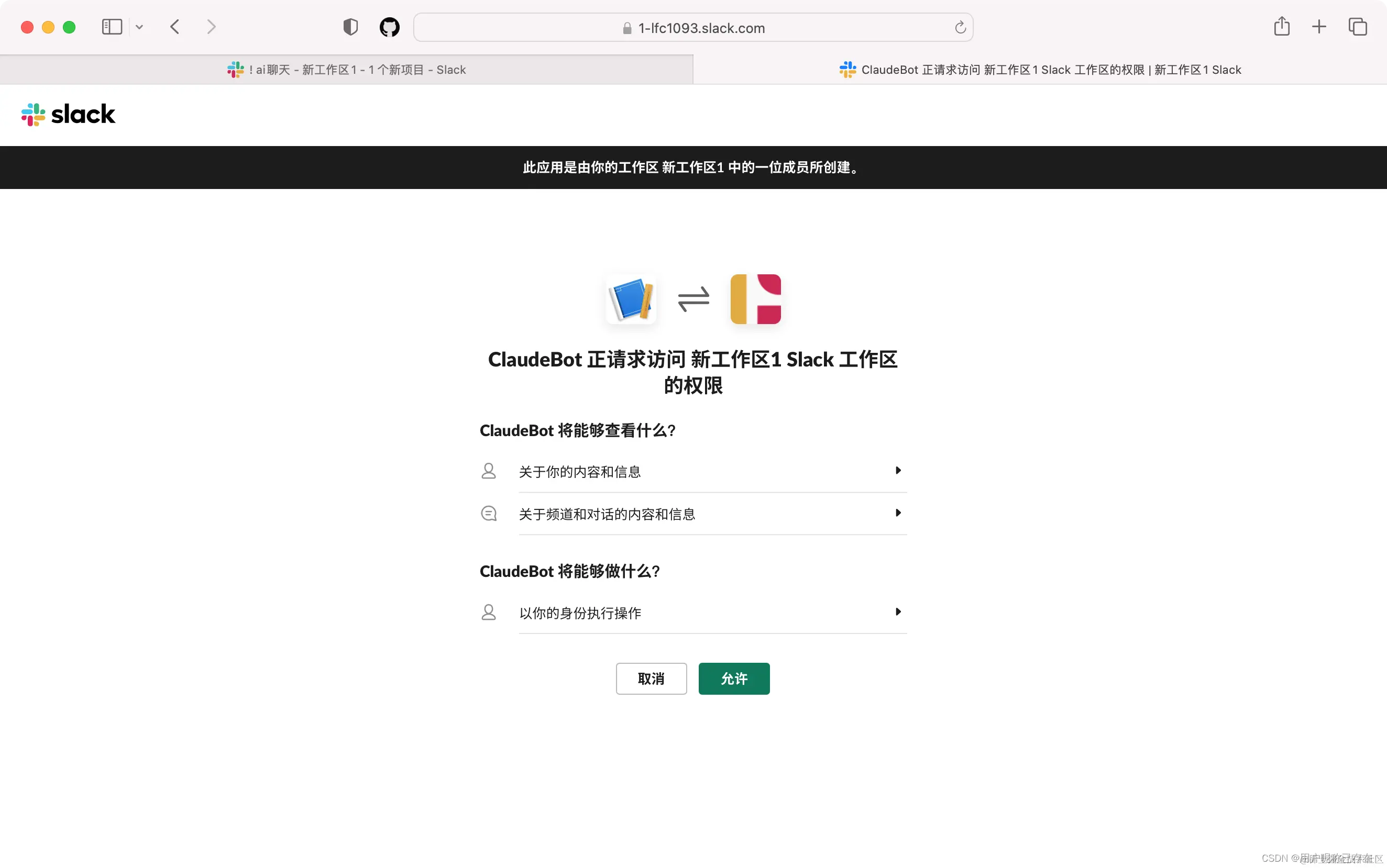Open a new tab with plus icon
The image size is (1387, 868).
click(x=1319, y=26)
